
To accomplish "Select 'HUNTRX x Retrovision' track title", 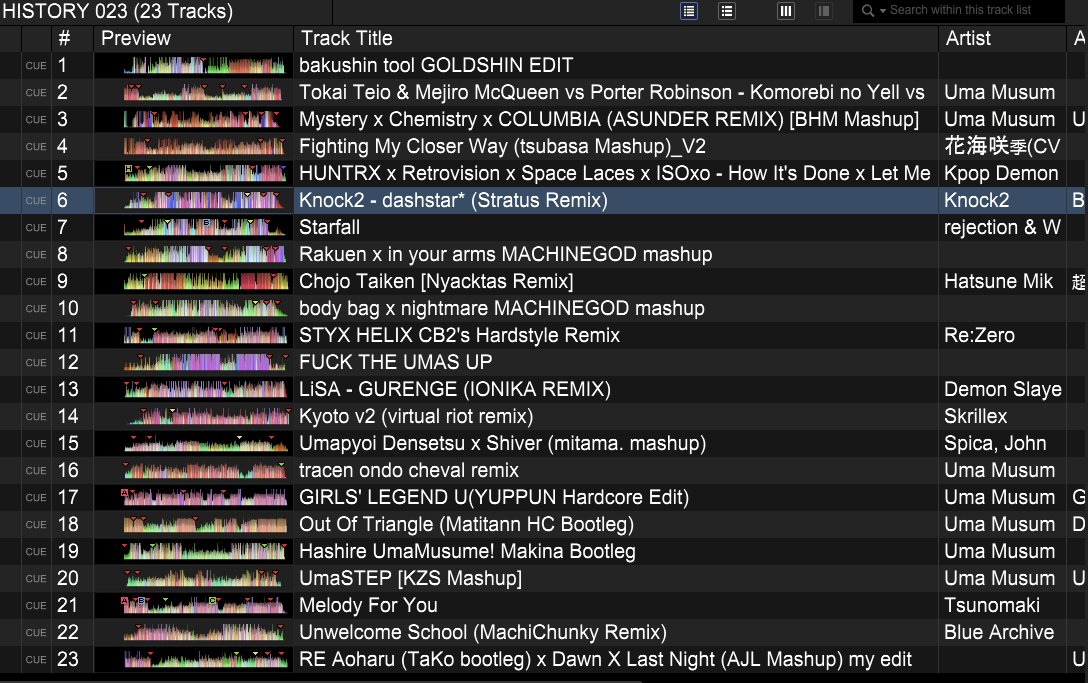I will 615,174.
